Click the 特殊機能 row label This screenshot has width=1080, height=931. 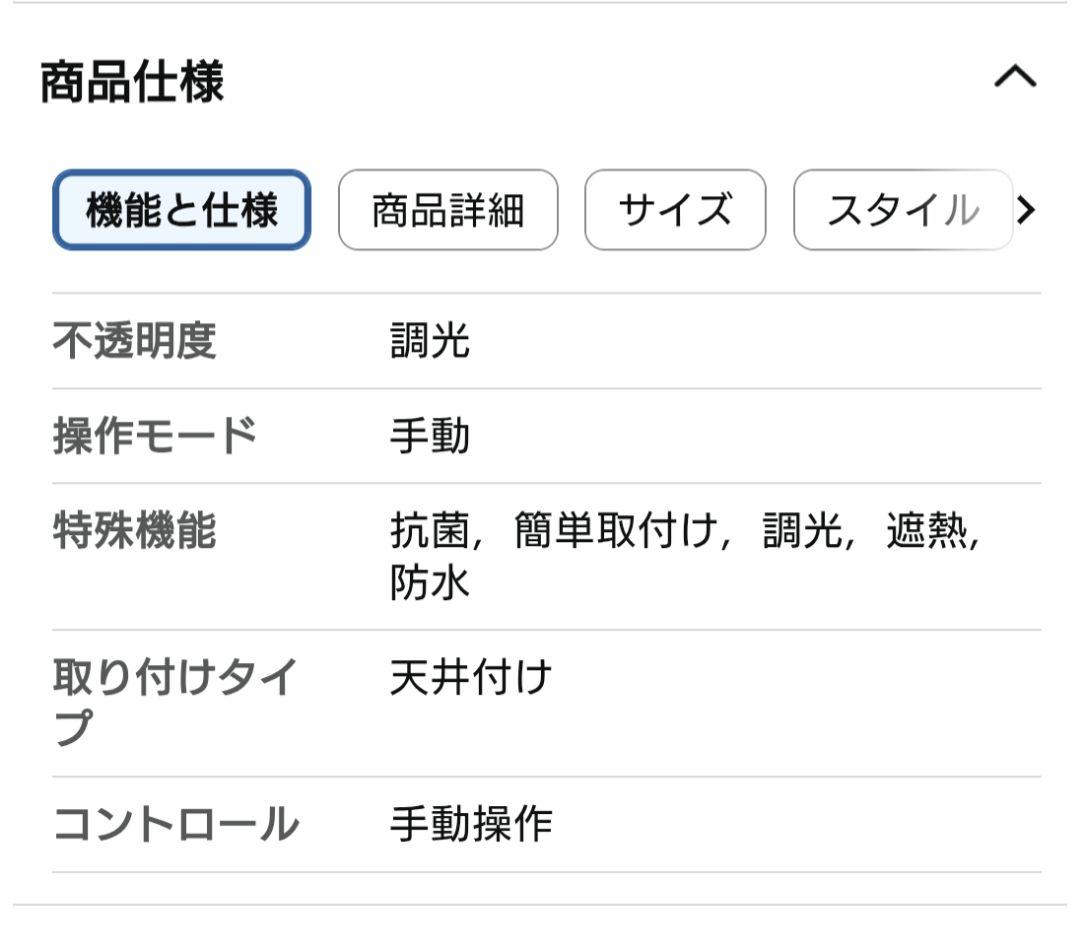click(134, 532)
